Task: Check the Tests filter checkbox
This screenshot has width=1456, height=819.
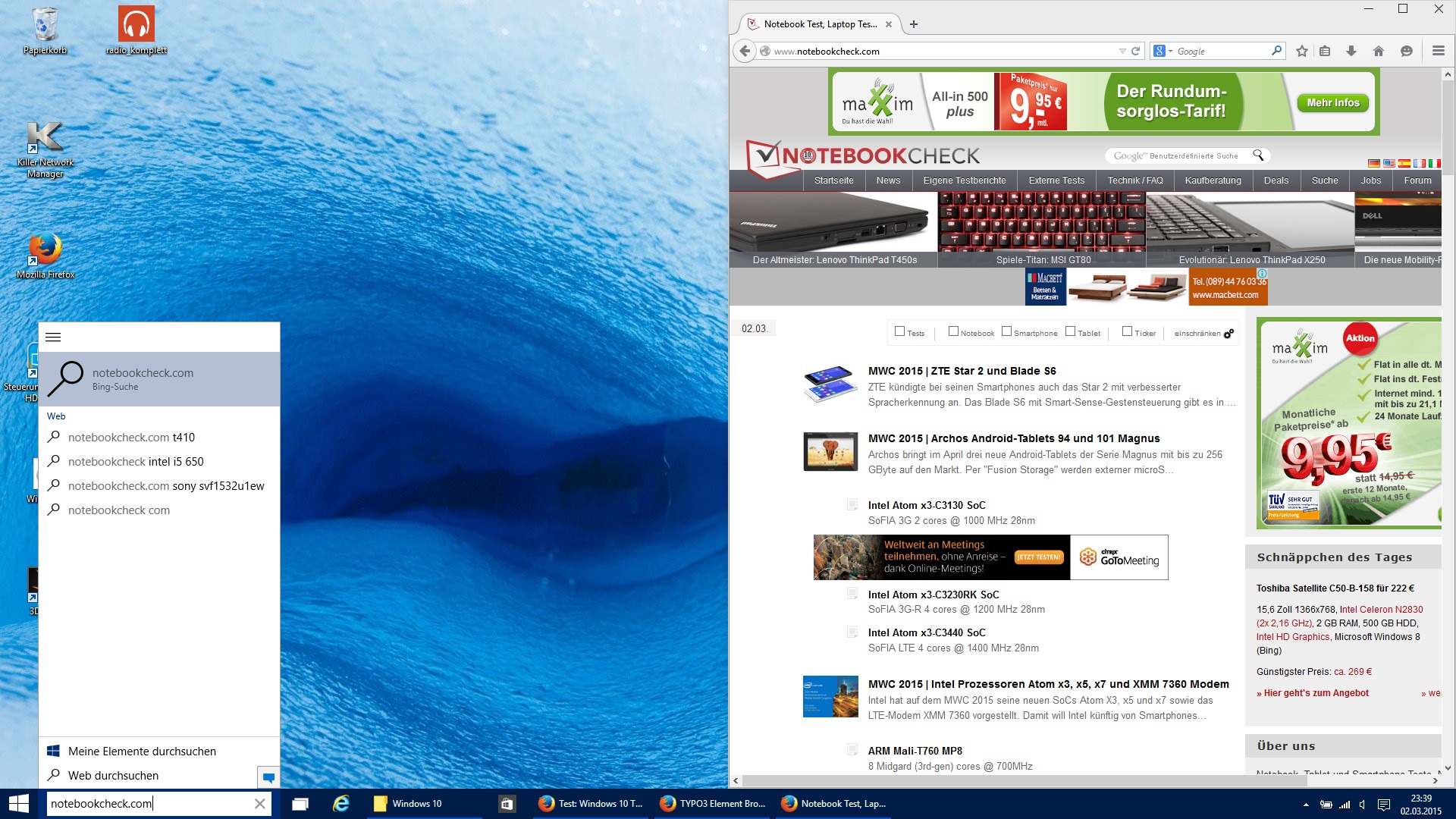Action: [x=899, y=331]
